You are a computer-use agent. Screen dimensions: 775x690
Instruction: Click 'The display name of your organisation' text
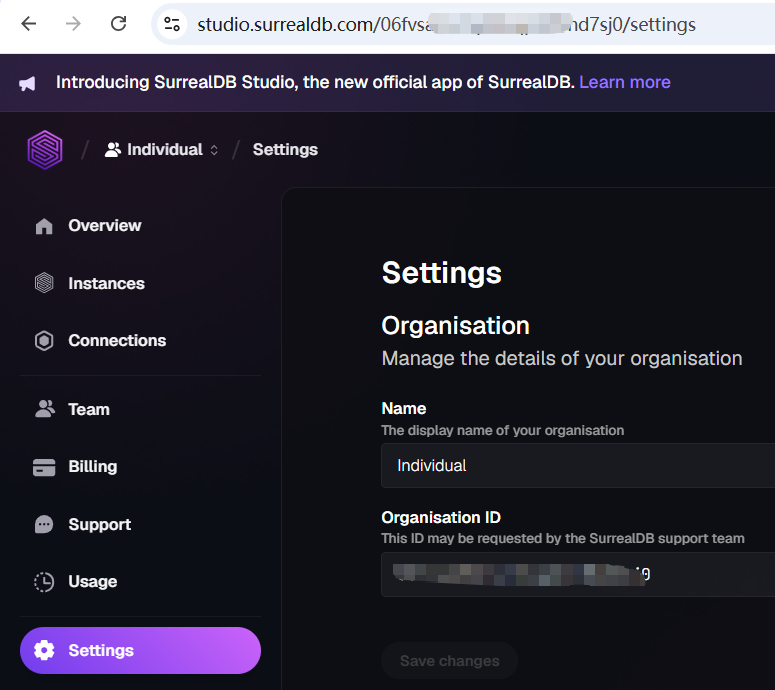click(503, 431)
